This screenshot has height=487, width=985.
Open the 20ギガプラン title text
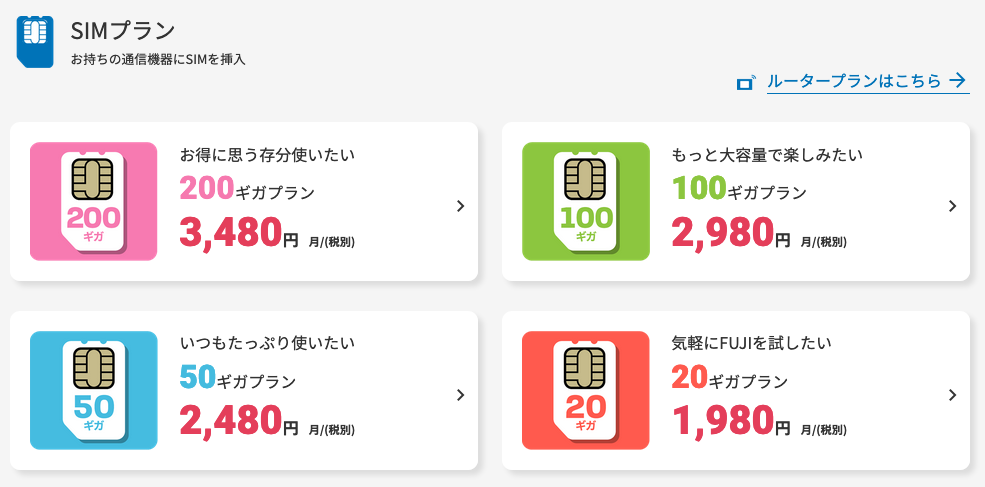[x=730, y=376]
